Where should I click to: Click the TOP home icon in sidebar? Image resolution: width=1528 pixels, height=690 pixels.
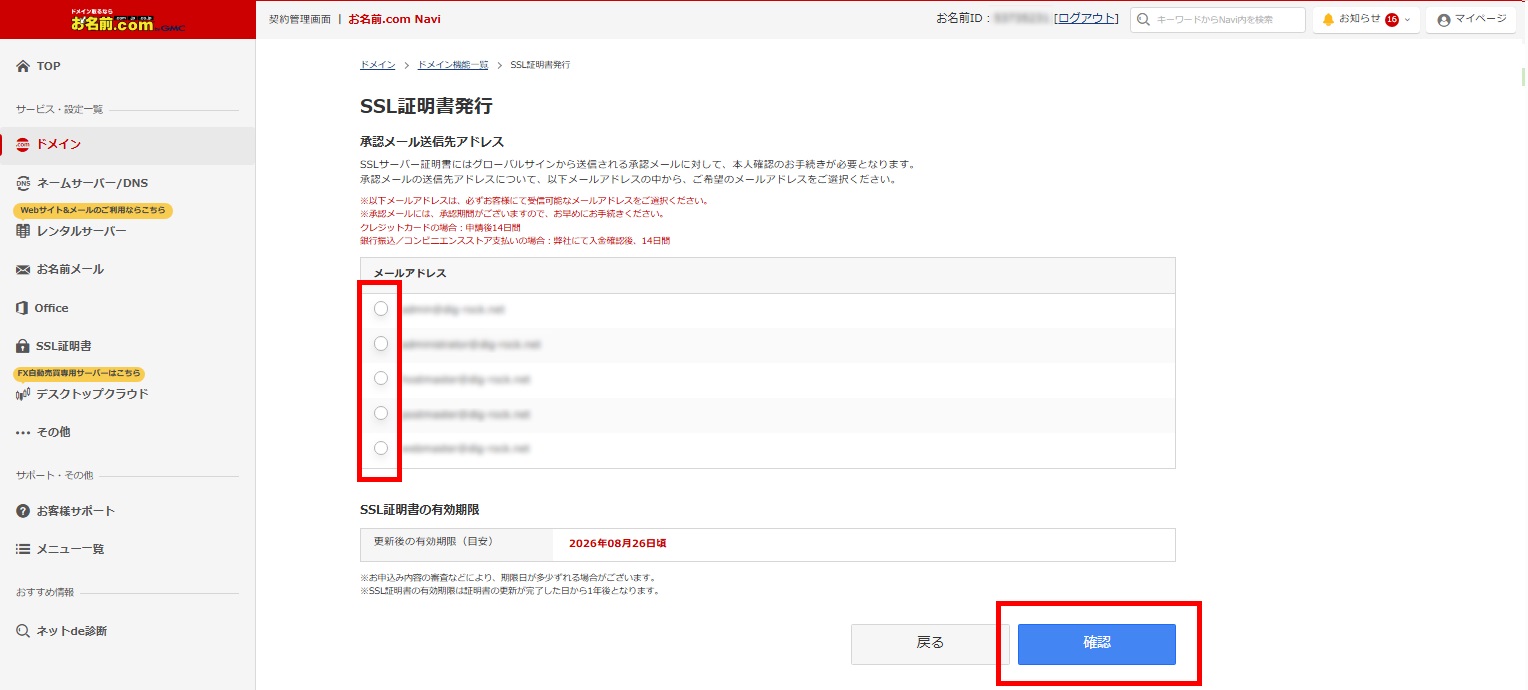pos(23,66)
